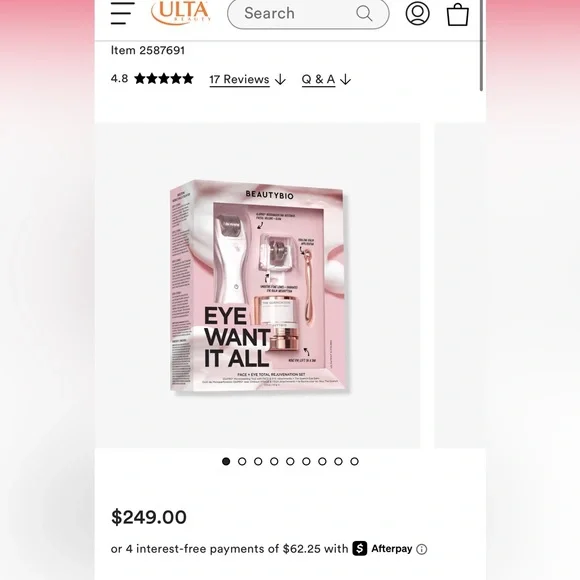
Task: Select the fifth image carousel dot
Action: click(x=290, y=461)
